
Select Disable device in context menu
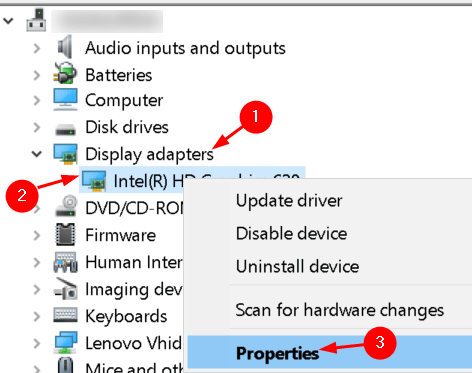[291, 233]
